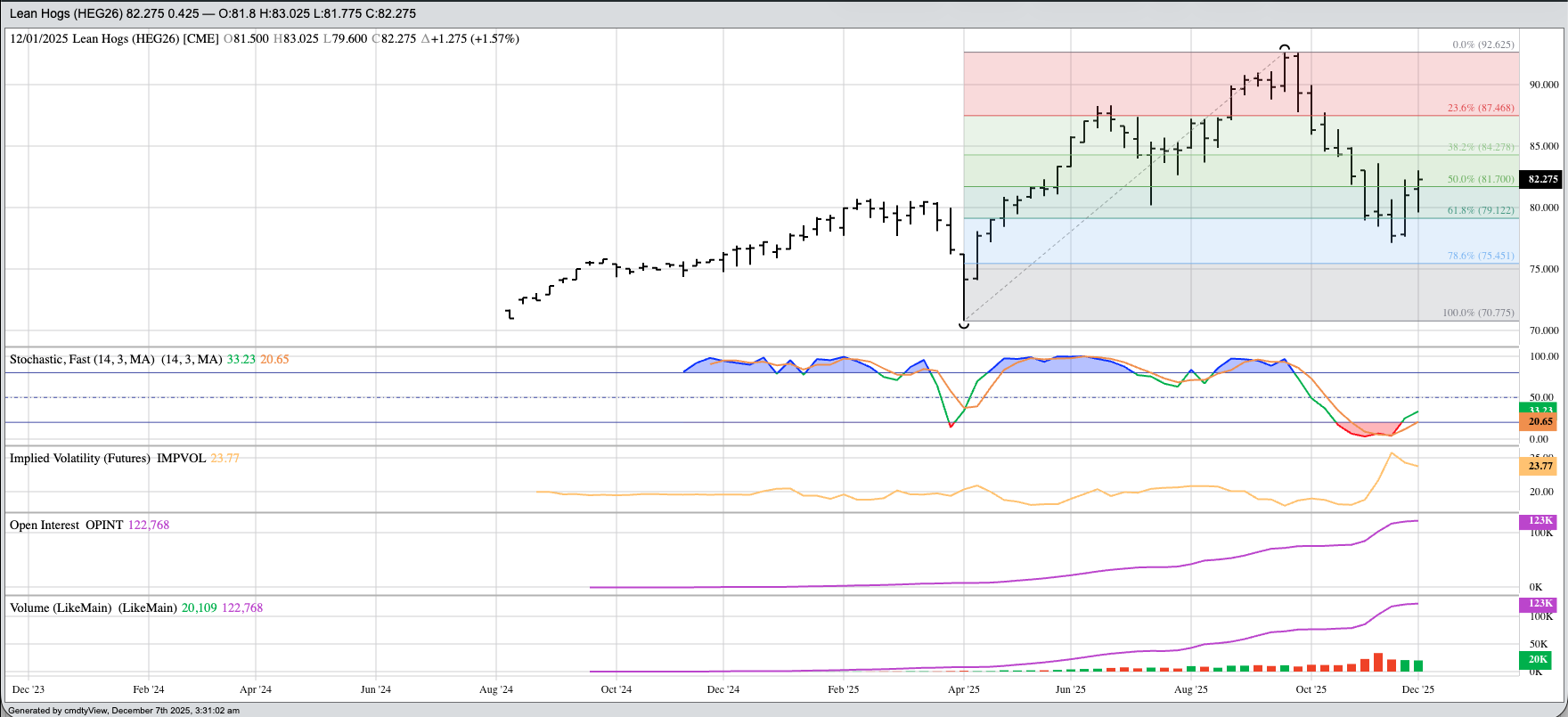This screenshot has height=717, width=1568.
Task: Click the Open Interest OPINT pane label
Action: pyautogui.click(x=67, y=526)
